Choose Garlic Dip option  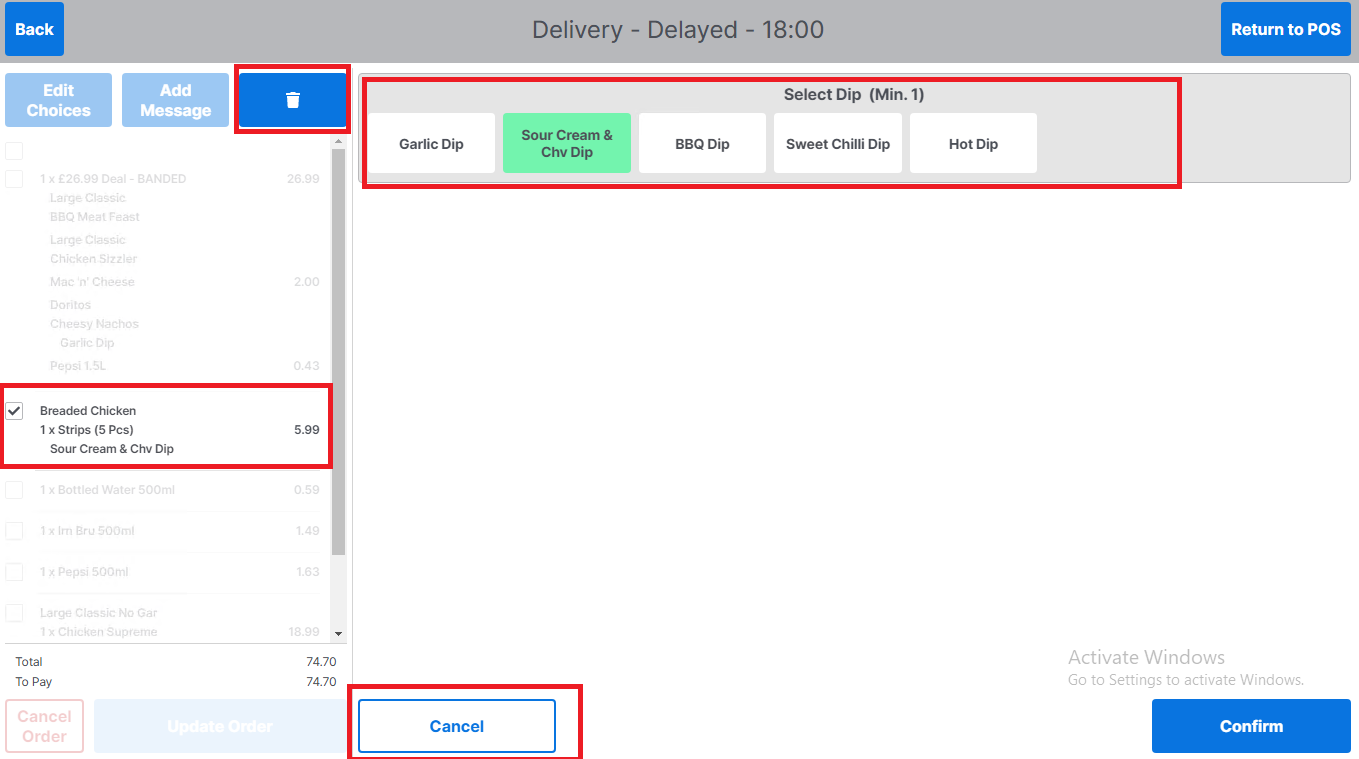(431, 144)
